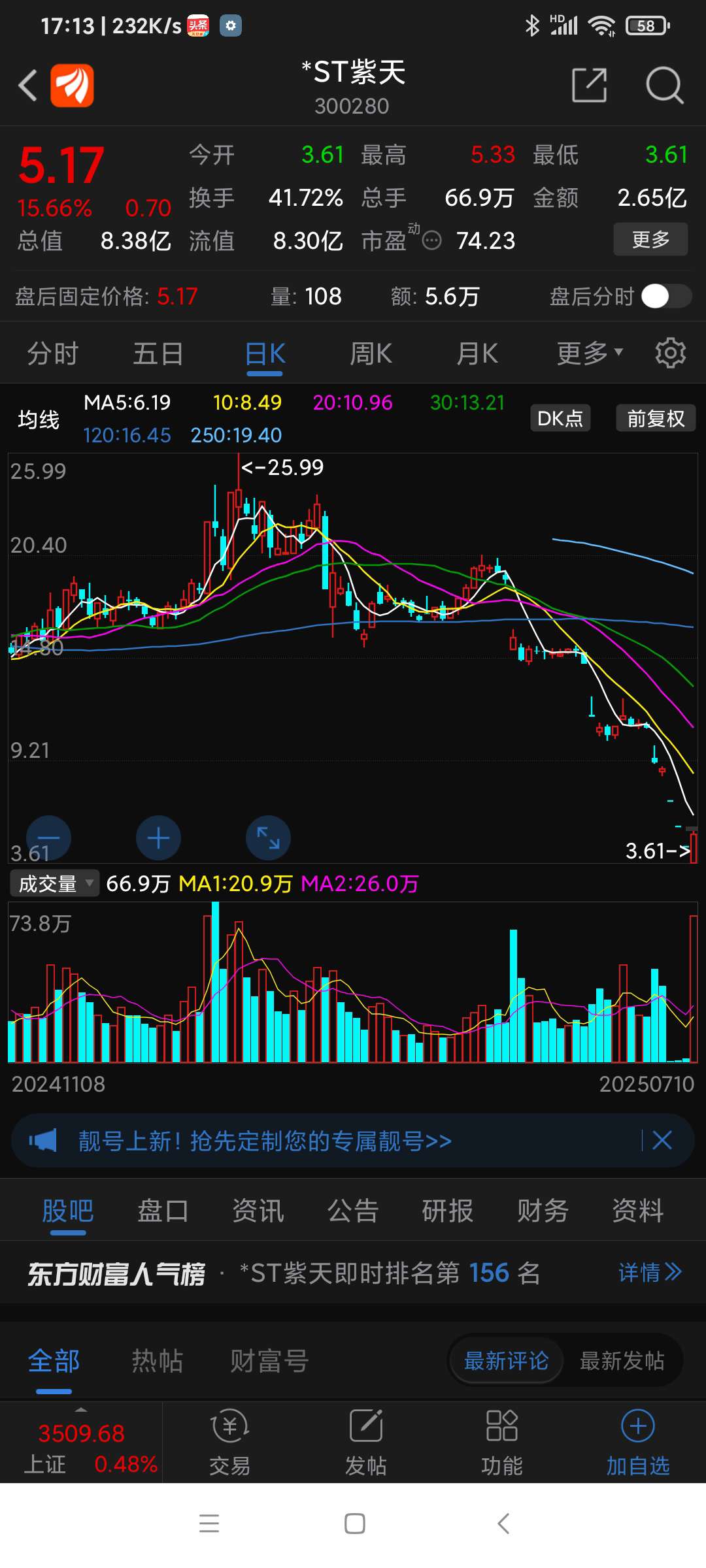Zoom in the K-line chart
The image size is (706, 1568).
click(158, 838)
